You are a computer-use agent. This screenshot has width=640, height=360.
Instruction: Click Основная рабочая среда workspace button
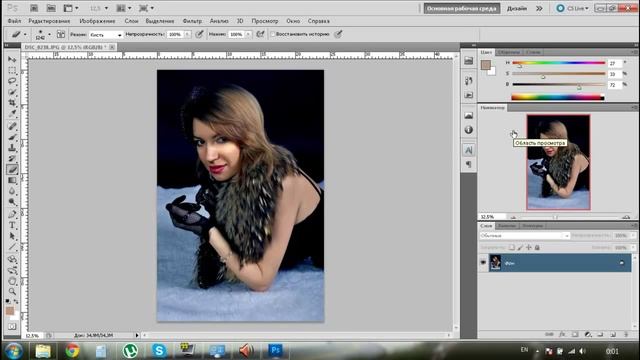462,8
